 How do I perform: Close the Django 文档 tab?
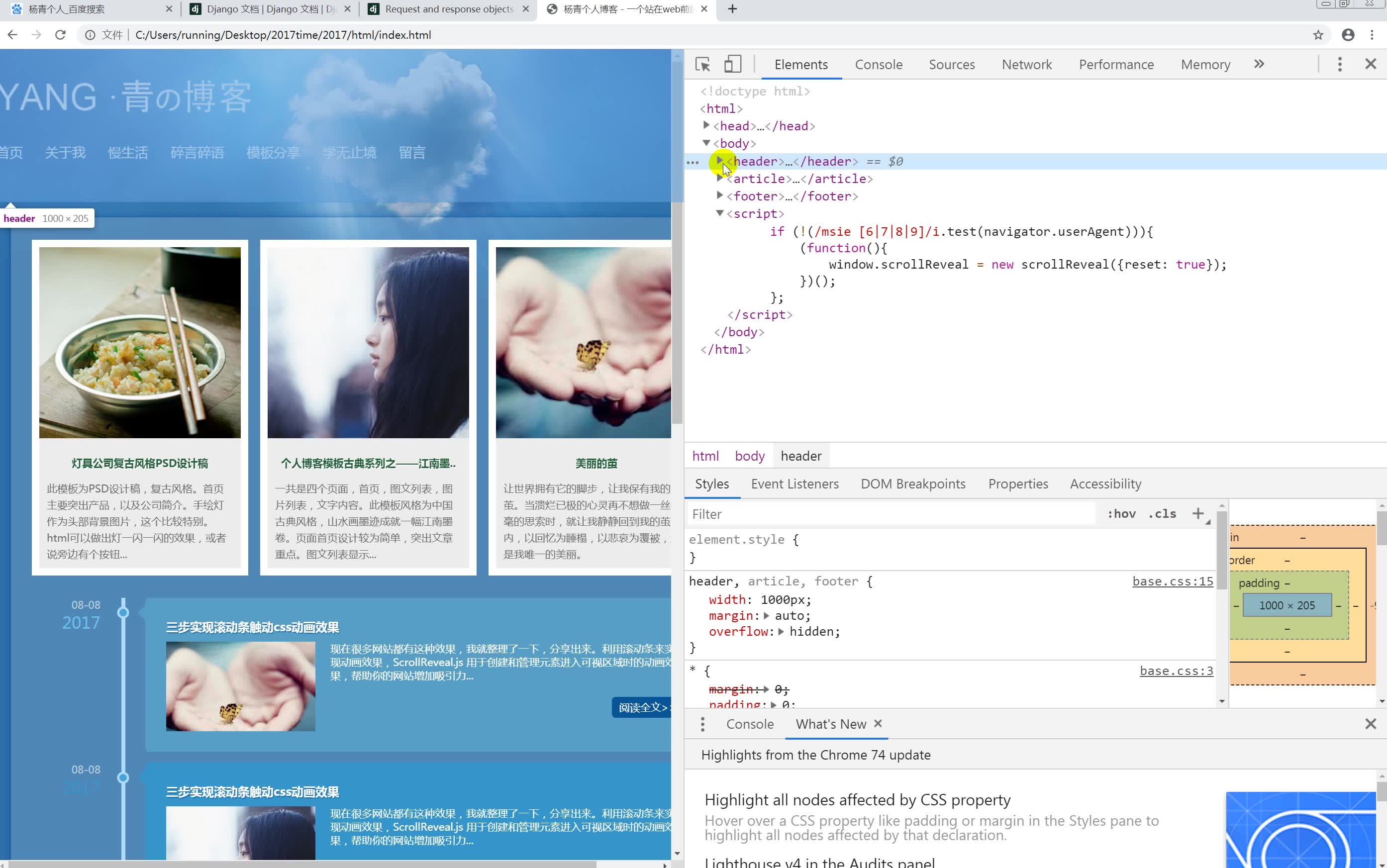click(347, 9)
